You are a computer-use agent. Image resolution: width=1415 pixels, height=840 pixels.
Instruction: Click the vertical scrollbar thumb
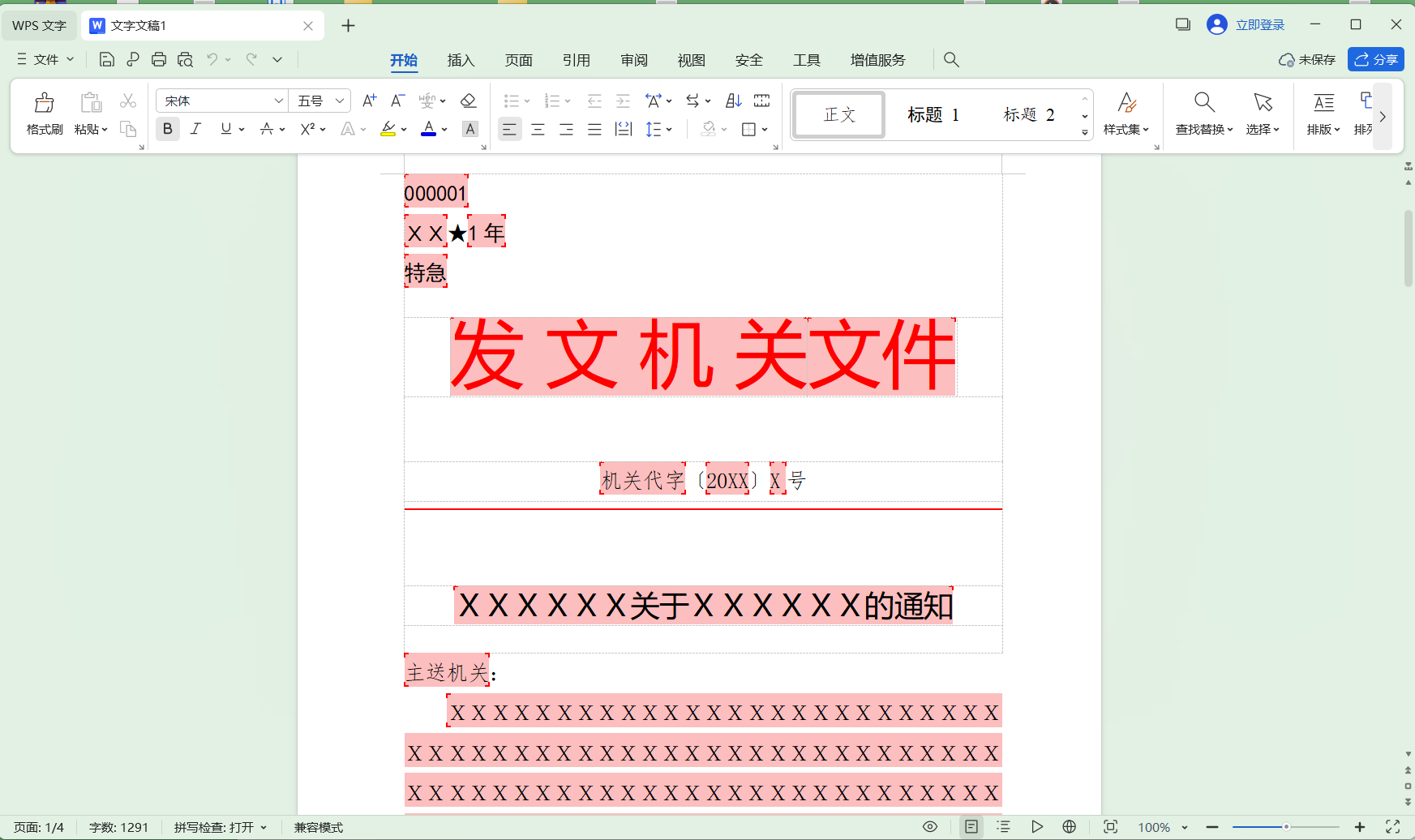[1409, 248]
